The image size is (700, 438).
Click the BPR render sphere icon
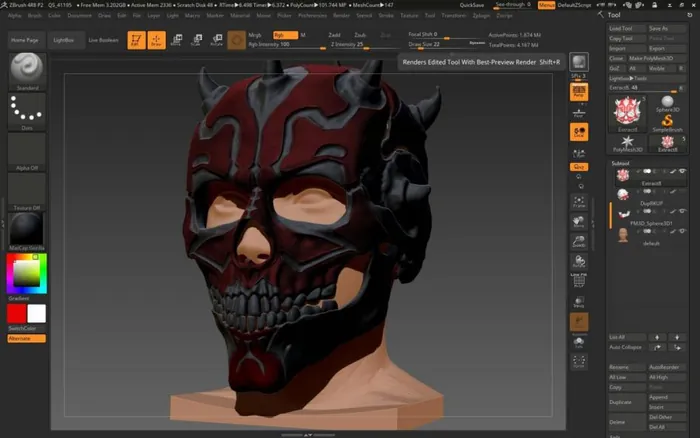pyautogui.click(x=578, y=64)
